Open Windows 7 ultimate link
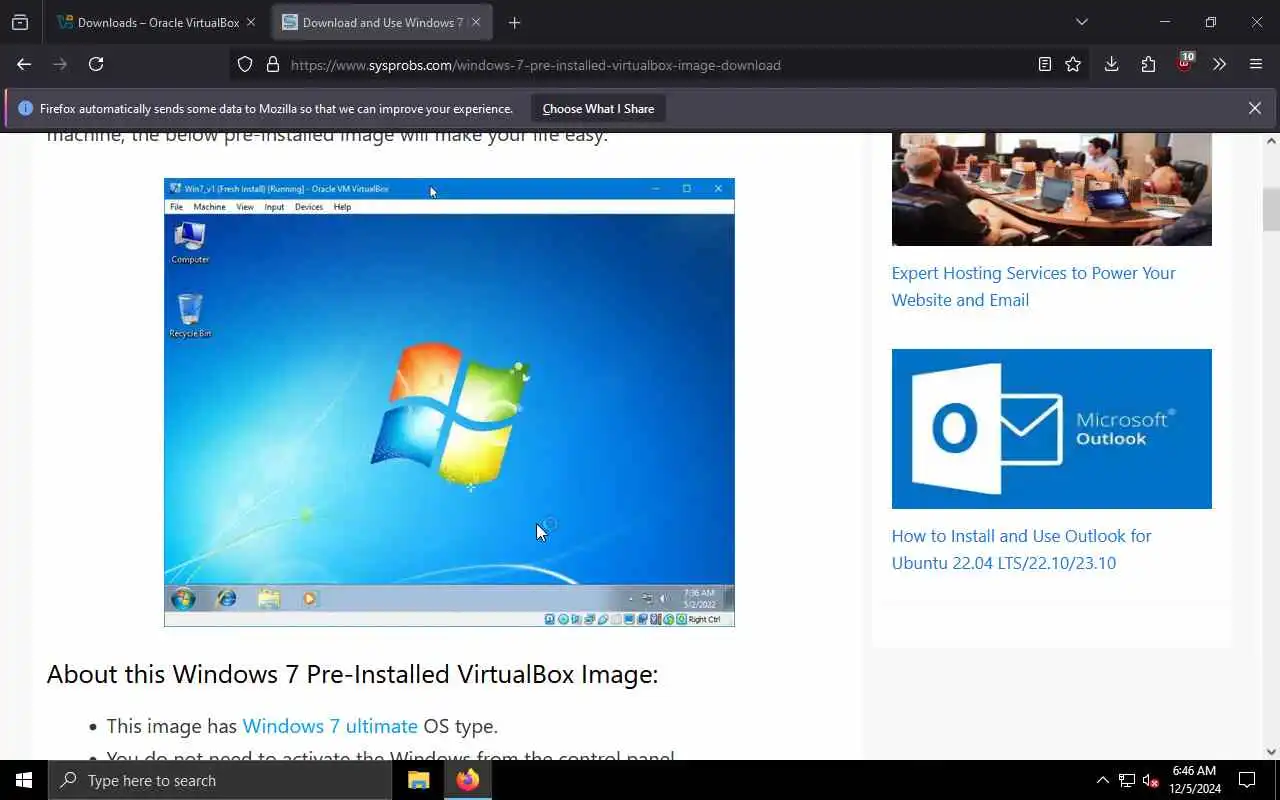 330,726
